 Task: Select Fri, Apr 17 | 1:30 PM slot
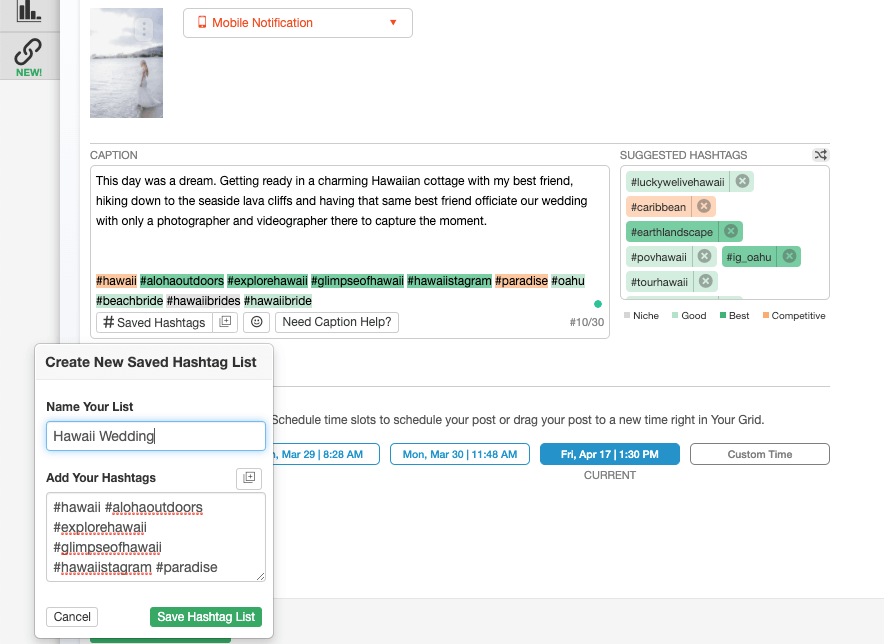pyautogui.click(x=609, y=455)
